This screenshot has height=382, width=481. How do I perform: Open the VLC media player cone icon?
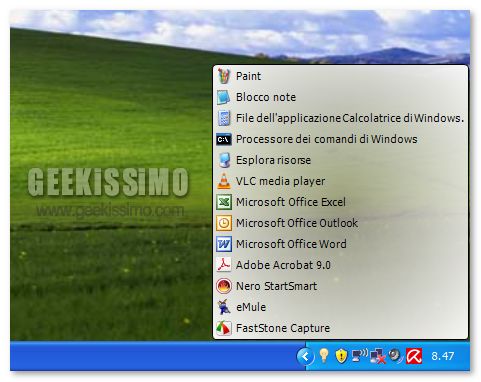pyautogui.click(x=224, y=181)
